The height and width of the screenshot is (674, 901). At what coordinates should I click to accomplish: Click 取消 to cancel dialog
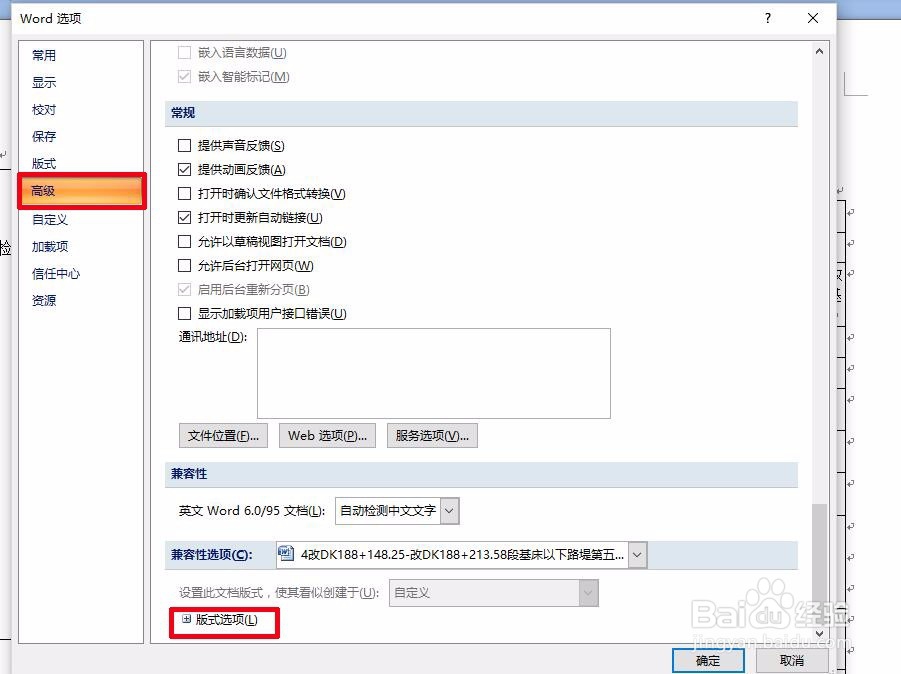[792, 661]
